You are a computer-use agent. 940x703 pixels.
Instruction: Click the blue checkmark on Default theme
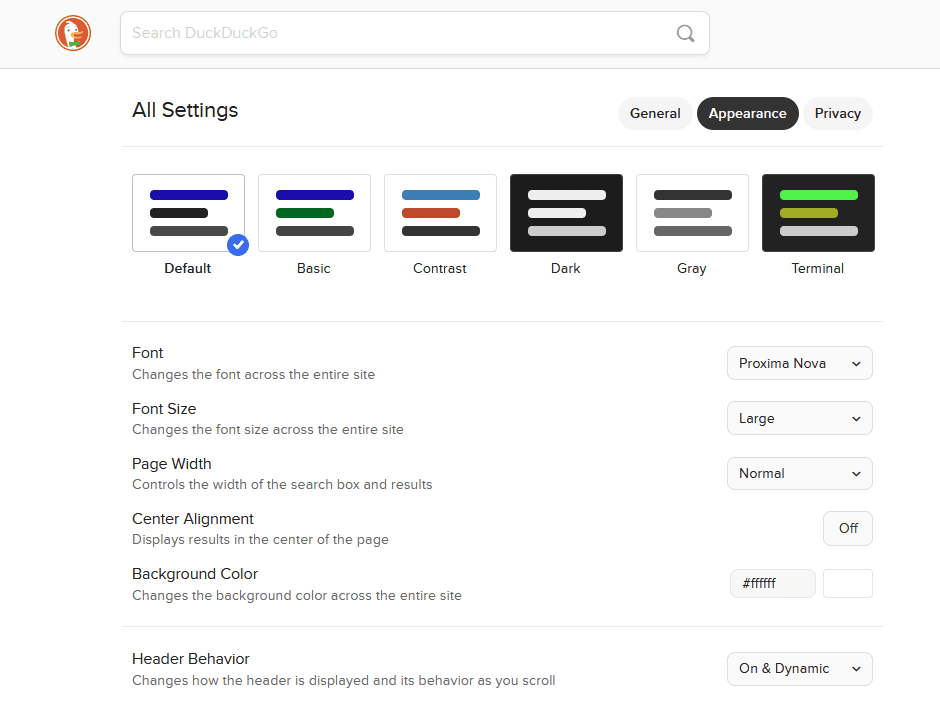point(238,244)
